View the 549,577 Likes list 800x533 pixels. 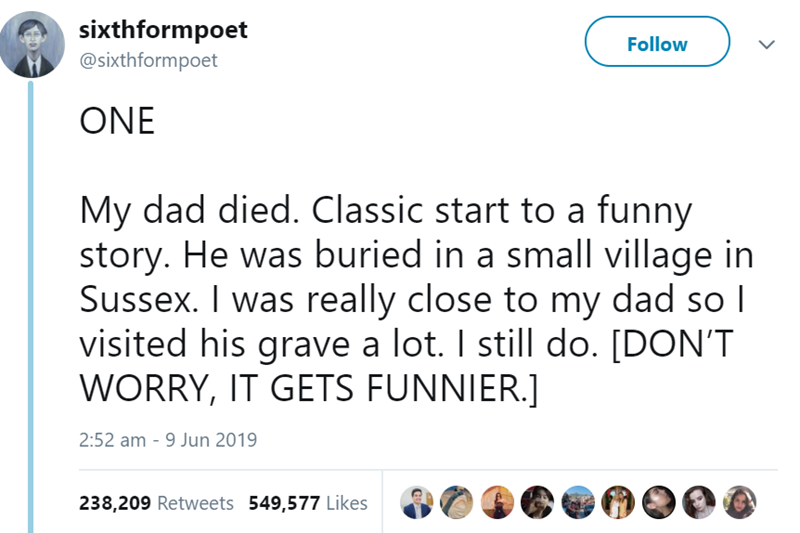[x=308, y=503]
